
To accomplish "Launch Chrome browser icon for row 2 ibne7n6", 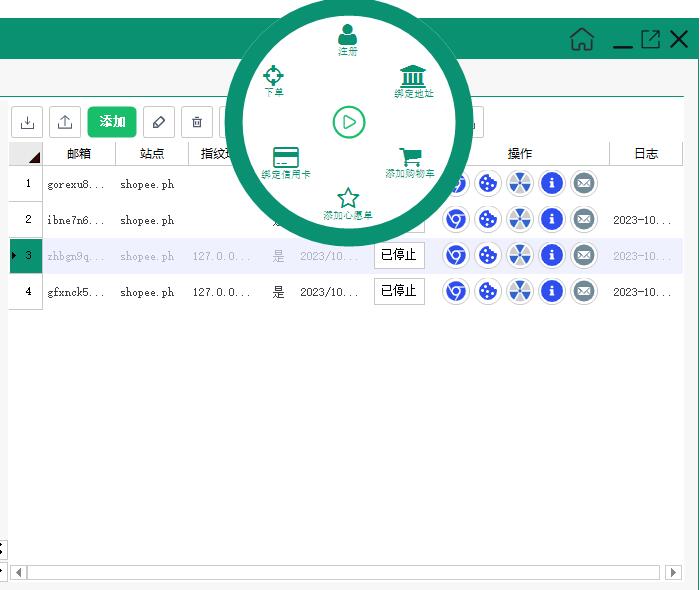I will pos(456,219).
